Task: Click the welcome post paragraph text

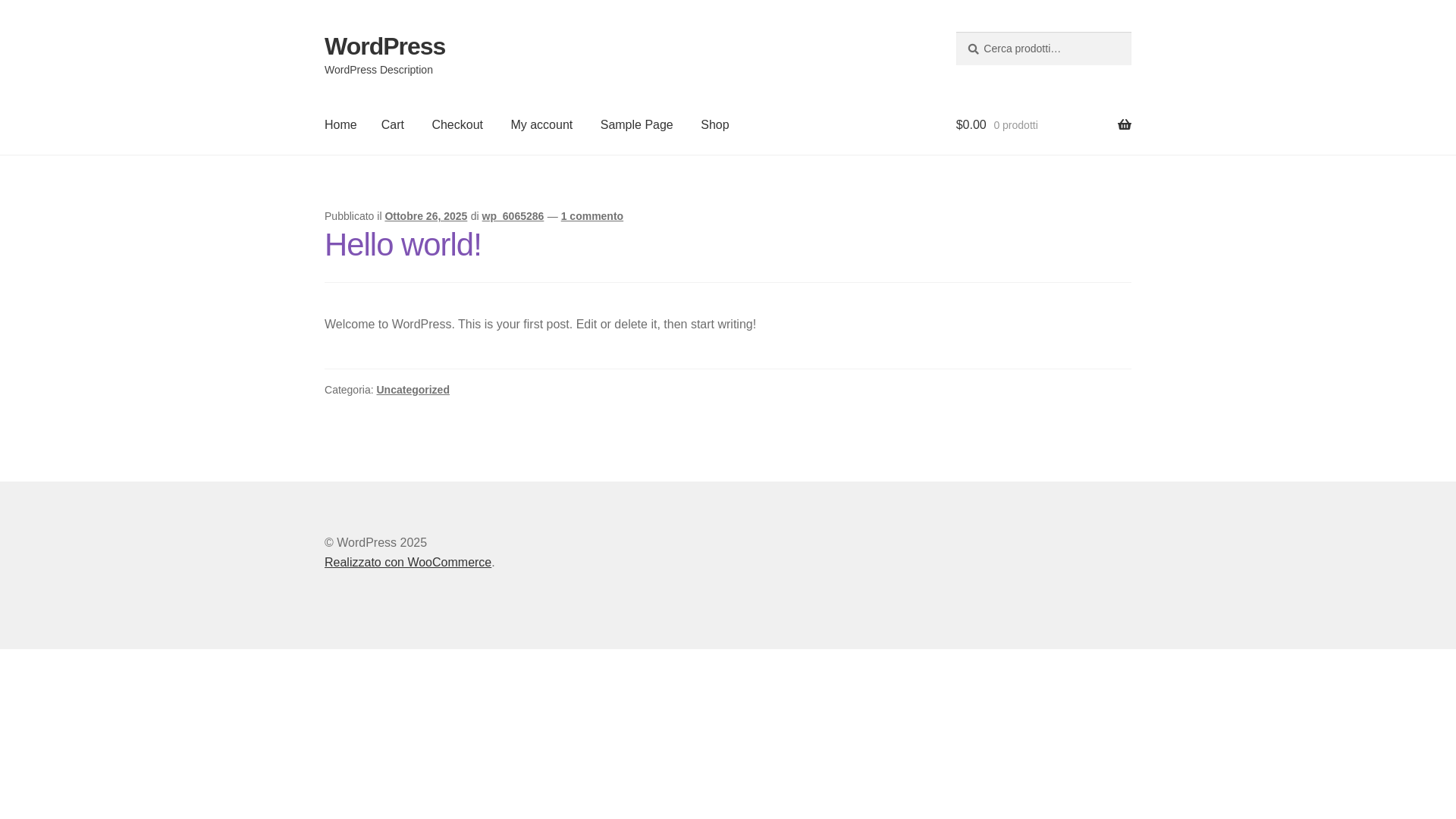Action: click(x=540, y=325)
